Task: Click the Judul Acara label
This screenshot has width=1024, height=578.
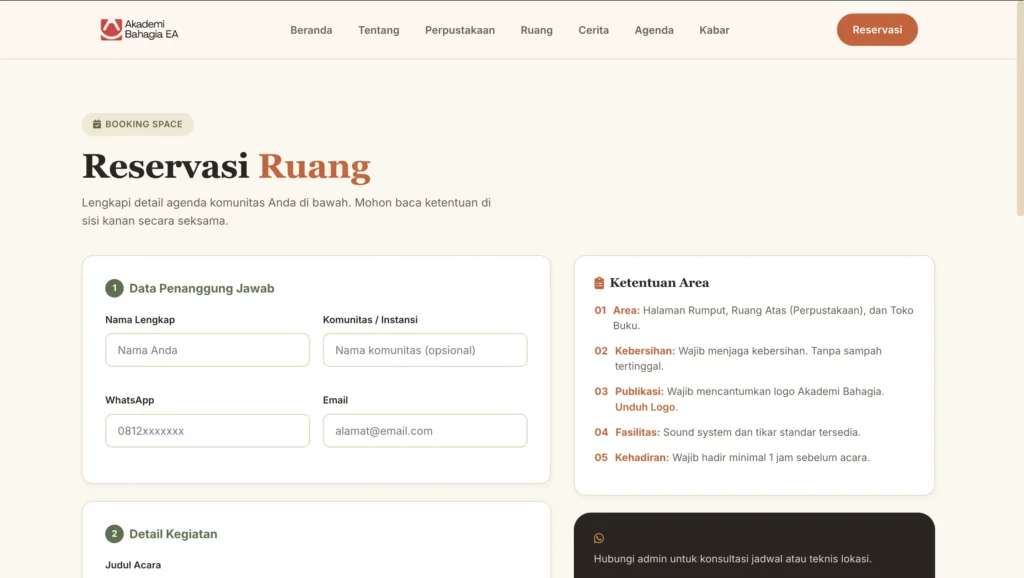Action: coord(133,565)
